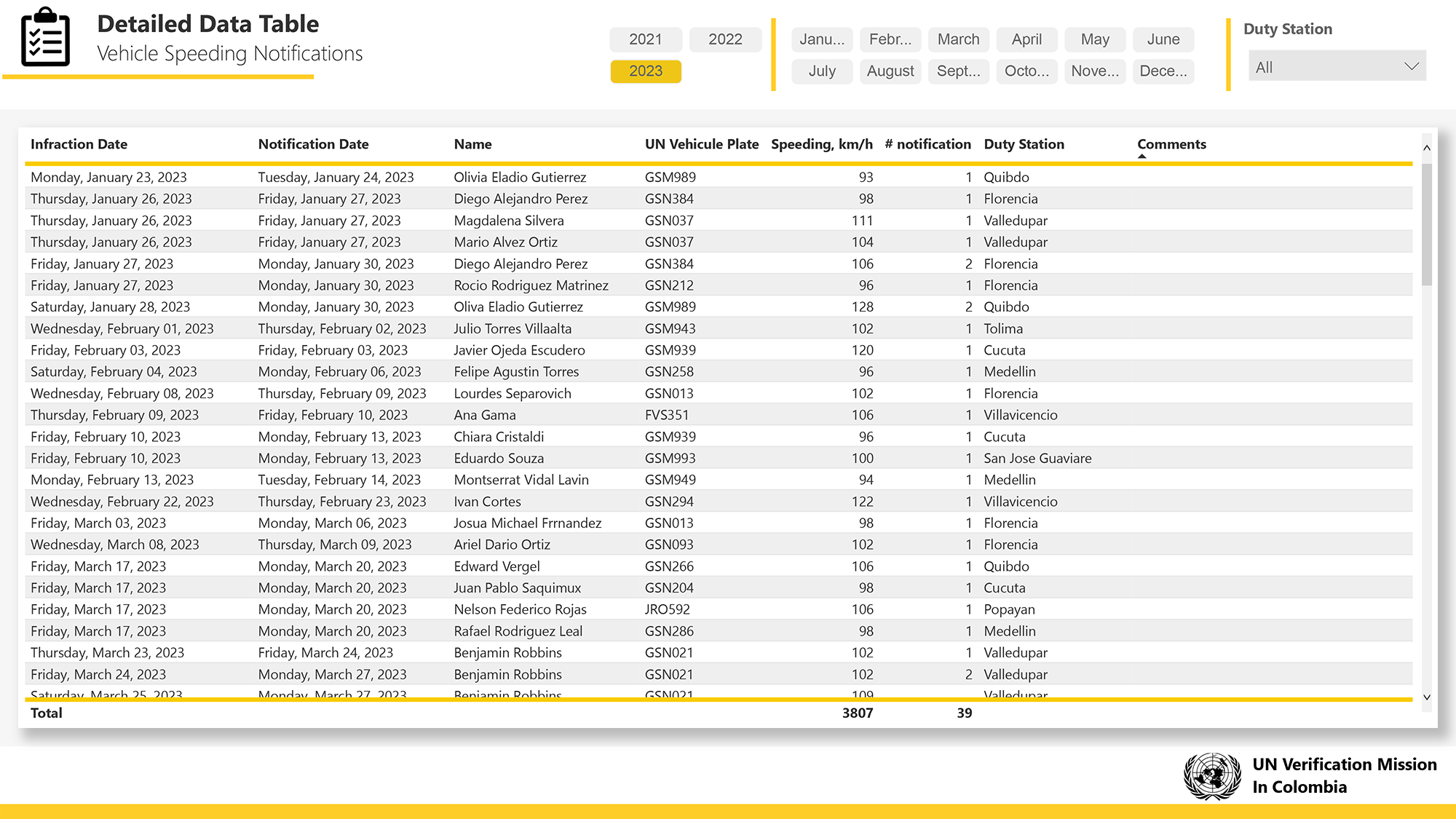Select name cell Olivia Eladio Gutierrez
The height and width of the screenshot is (819, 1456).
point(520,177)
